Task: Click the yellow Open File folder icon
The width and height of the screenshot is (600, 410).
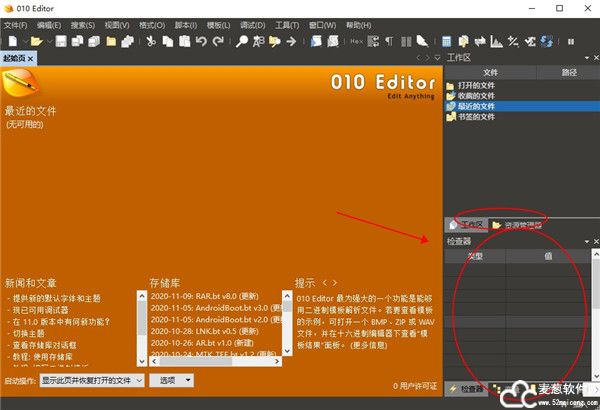Action: (37, 41)
